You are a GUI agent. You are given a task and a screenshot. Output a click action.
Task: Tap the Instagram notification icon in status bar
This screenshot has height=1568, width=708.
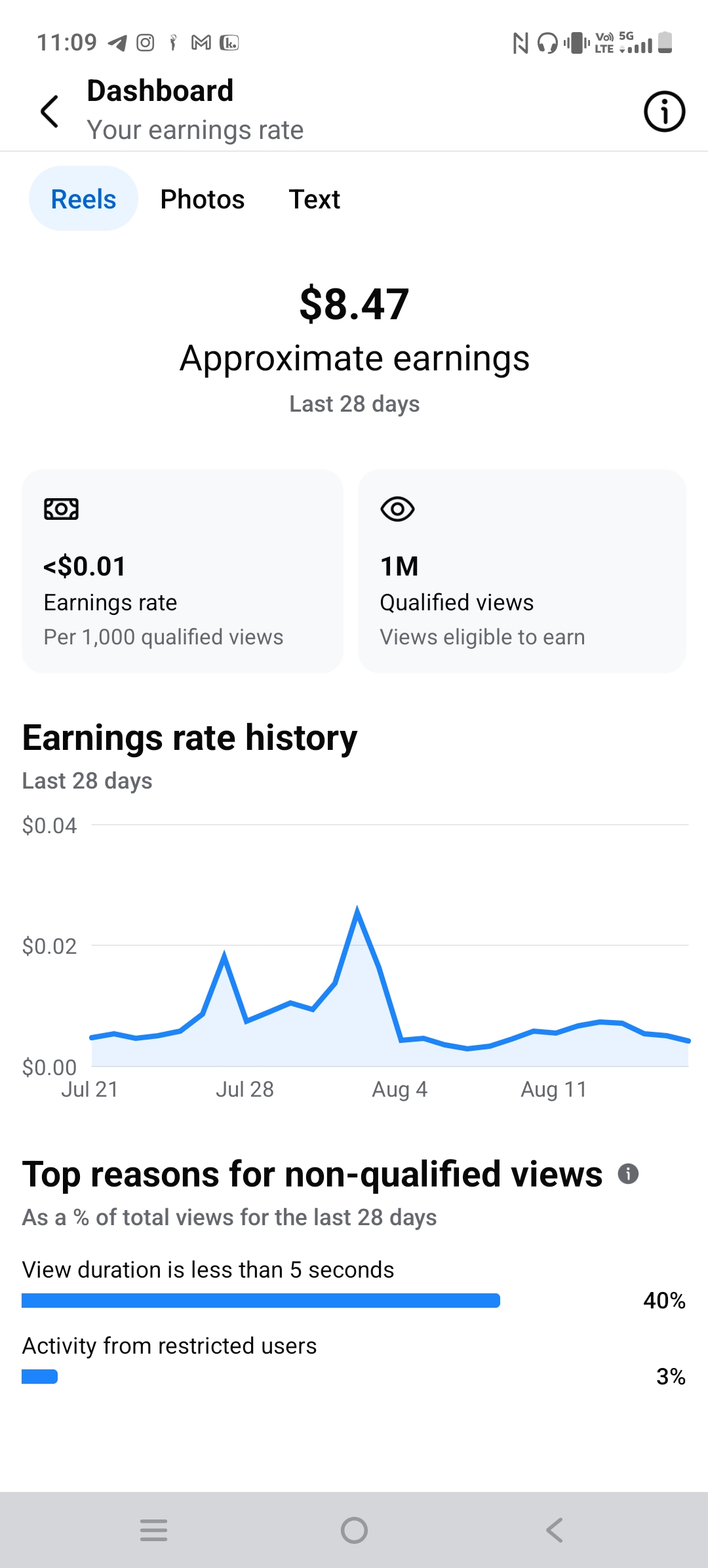145,43
